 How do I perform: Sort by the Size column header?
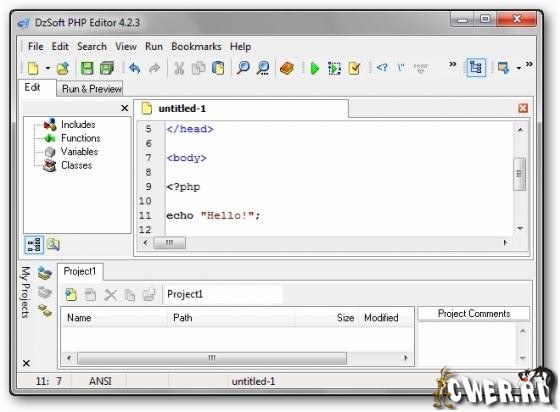click(327, 318)
